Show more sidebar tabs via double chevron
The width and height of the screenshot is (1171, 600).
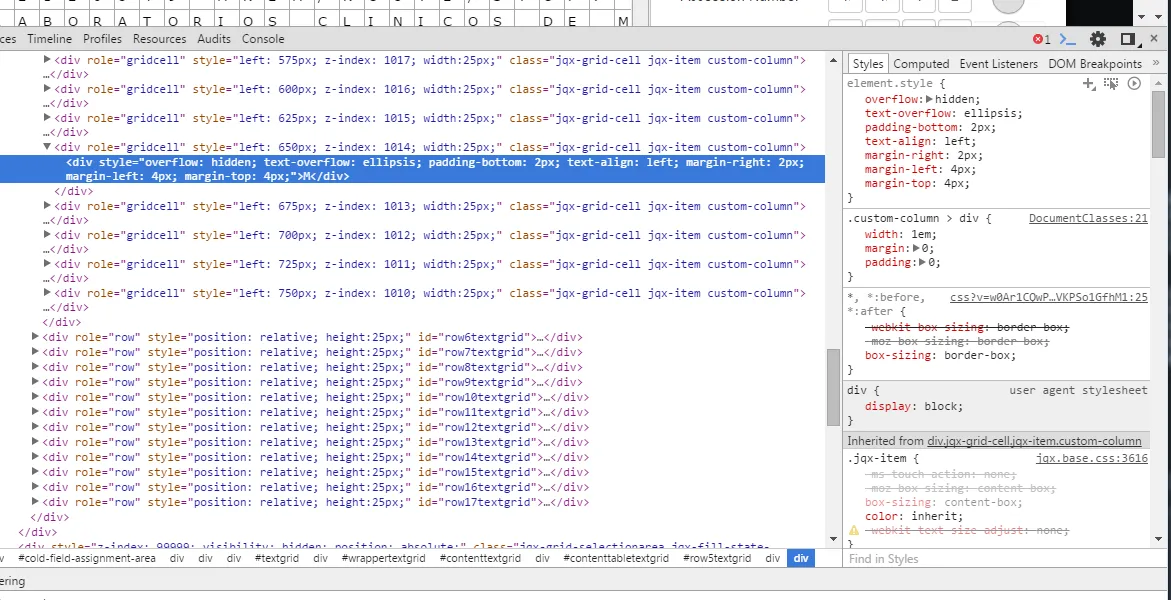[1155, 64]
